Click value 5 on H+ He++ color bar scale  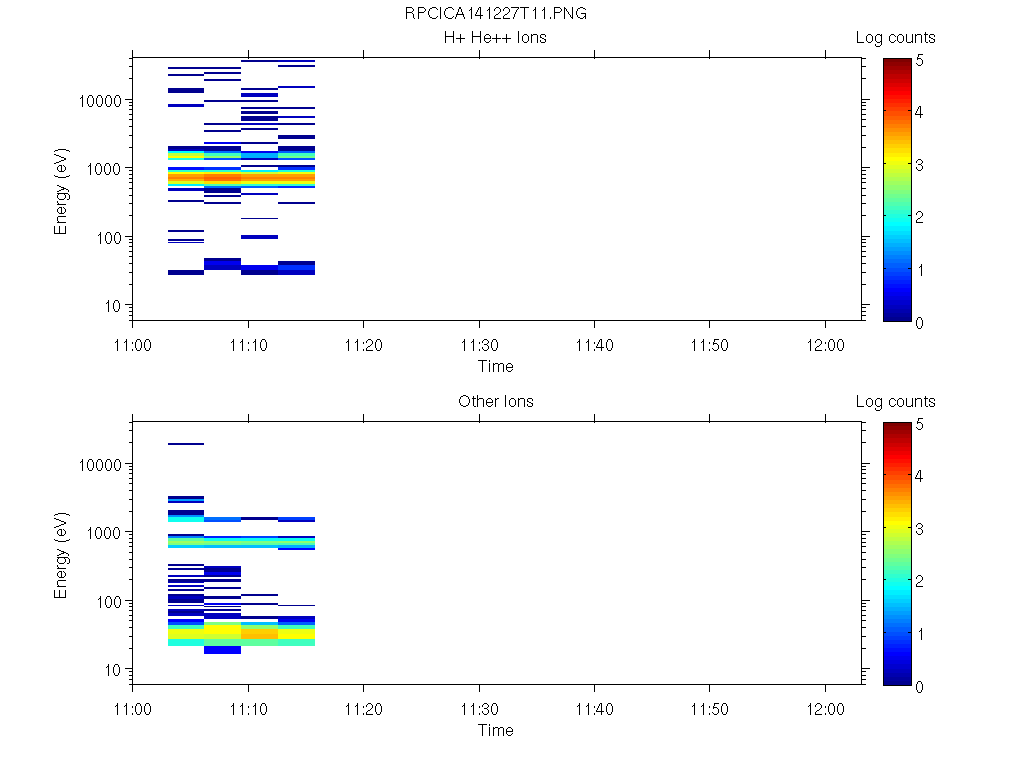point(920,61)
